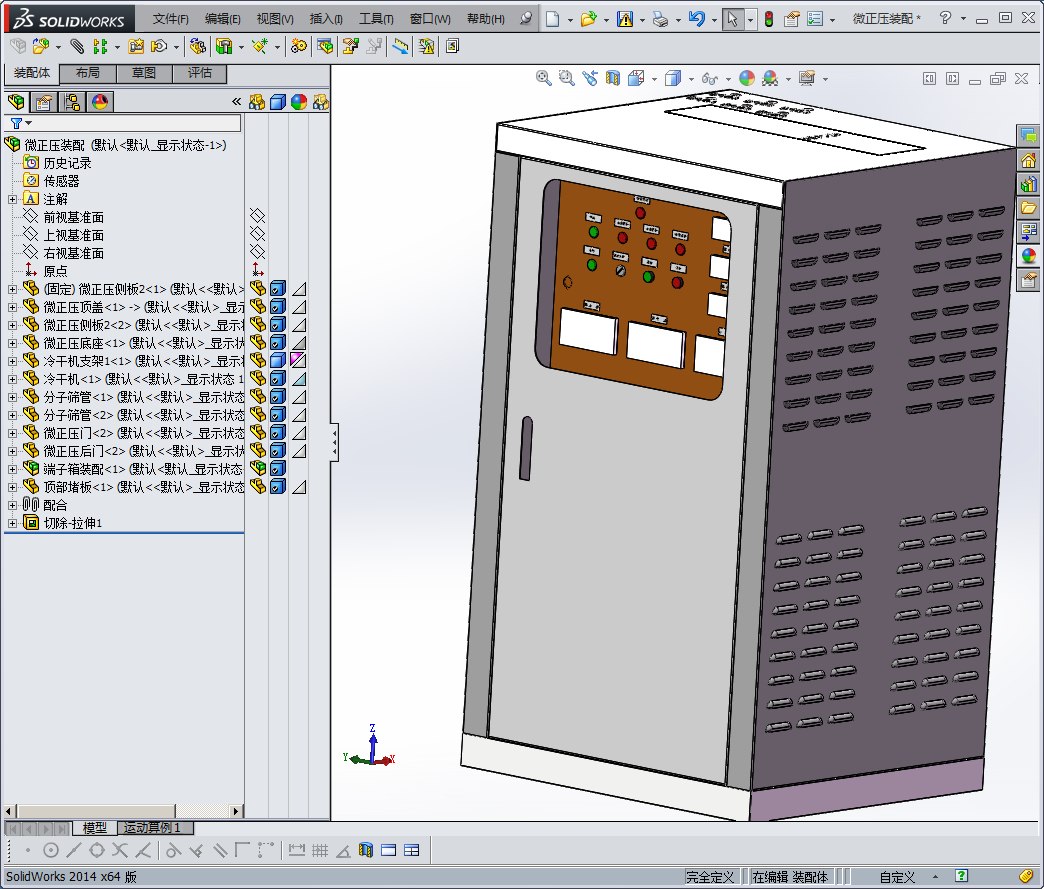Toggle hide/show for 微正压顶盖 component
This screenshot has height=889, width=1044.
(257, 306)
